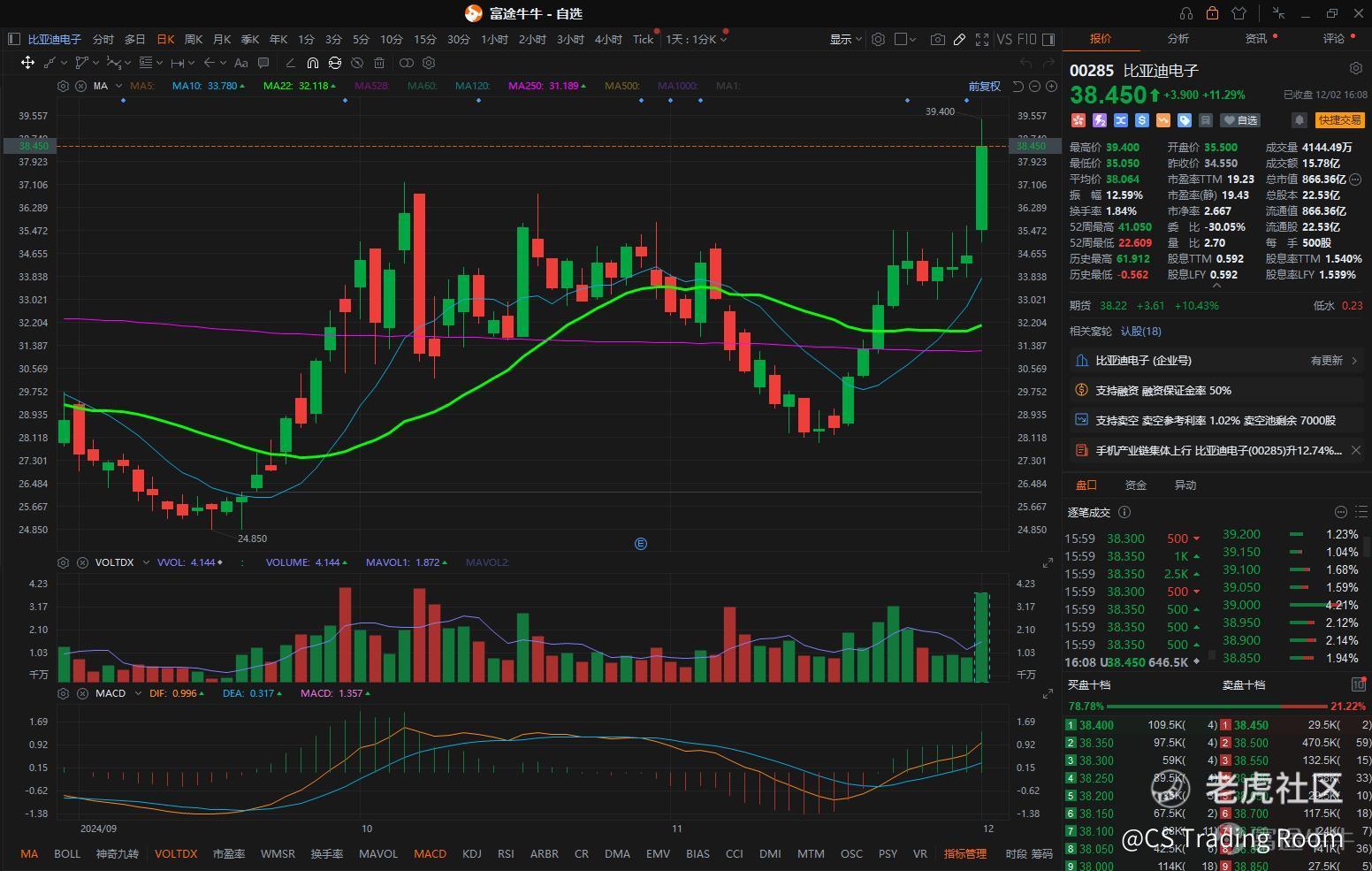Collapse the quote details chevron
Image resolution: width=1372 pixels, height=871 pixels.
[x=1216, y=287]
